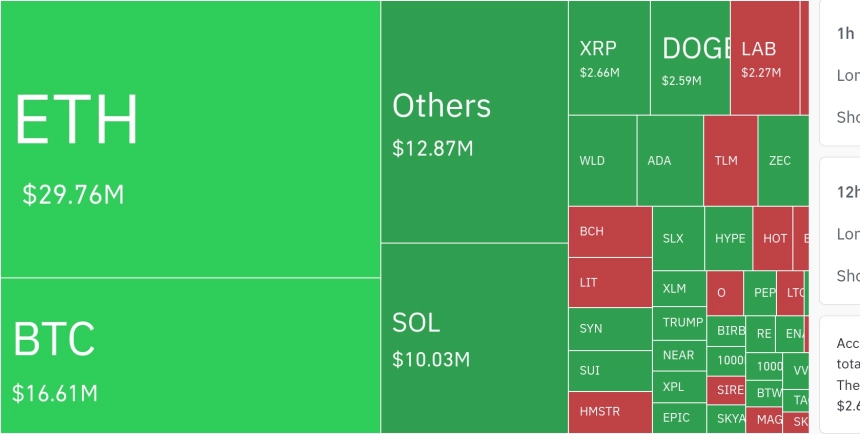The width and height of the screenshot is (860, 434).
Task: Select the ZEC heatmap cell
Action: pyautogui.click(x=783, y=160)
